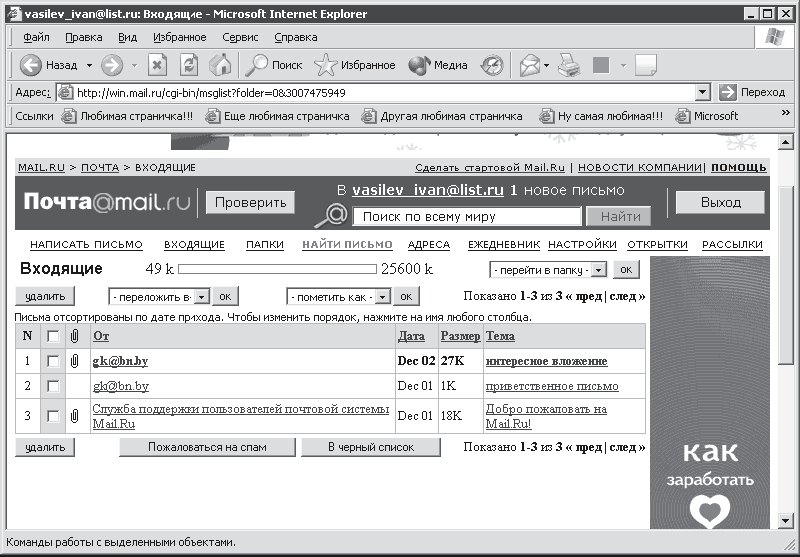The image size is (800, 557).
Task: Click the Refresh page icon
Action: [x=188, y=65]
